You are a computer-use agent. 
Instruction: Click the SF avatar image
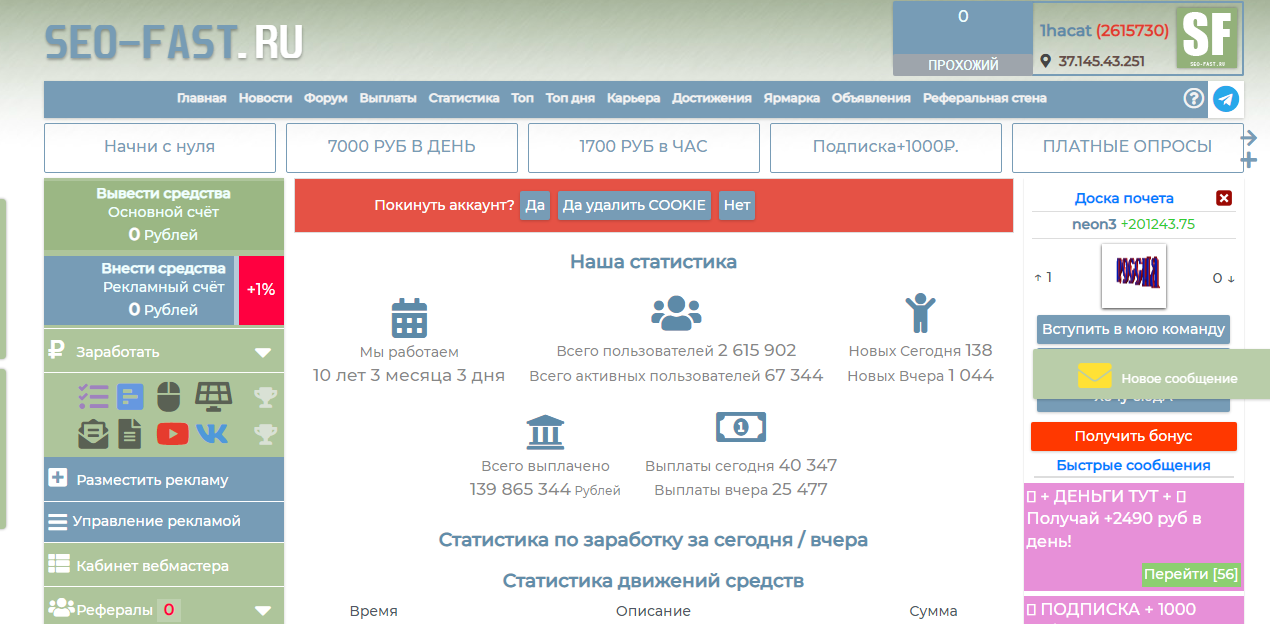tap(1206, 38)
